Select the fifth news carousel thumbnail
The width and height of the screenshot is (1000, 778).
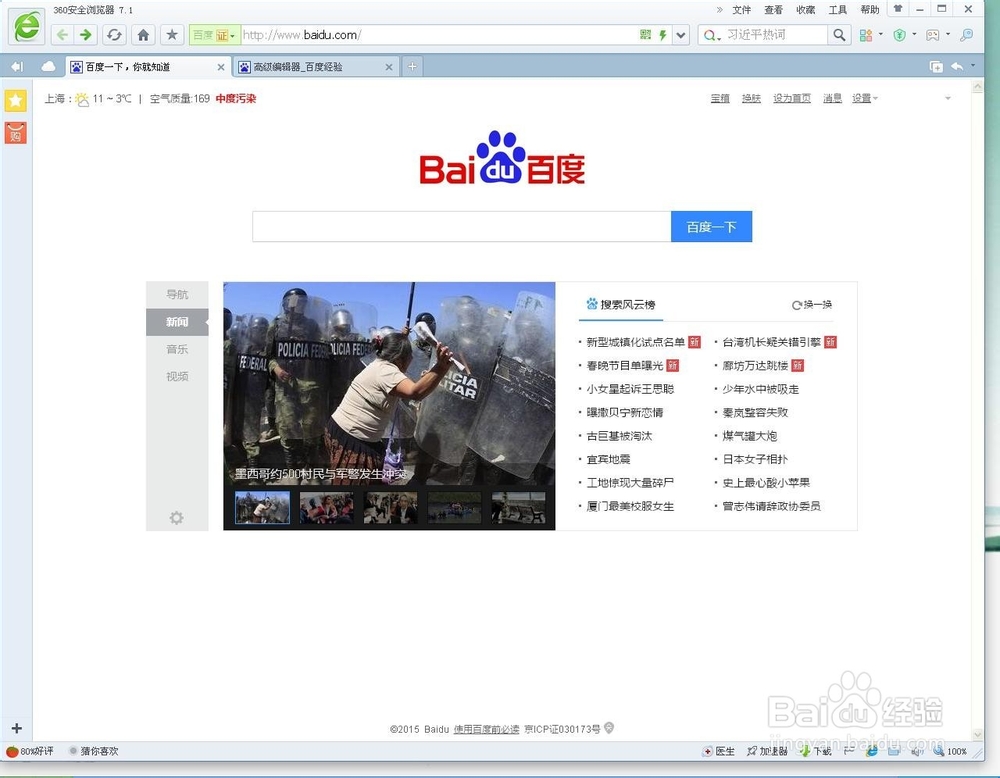click(x=518, y=508)
